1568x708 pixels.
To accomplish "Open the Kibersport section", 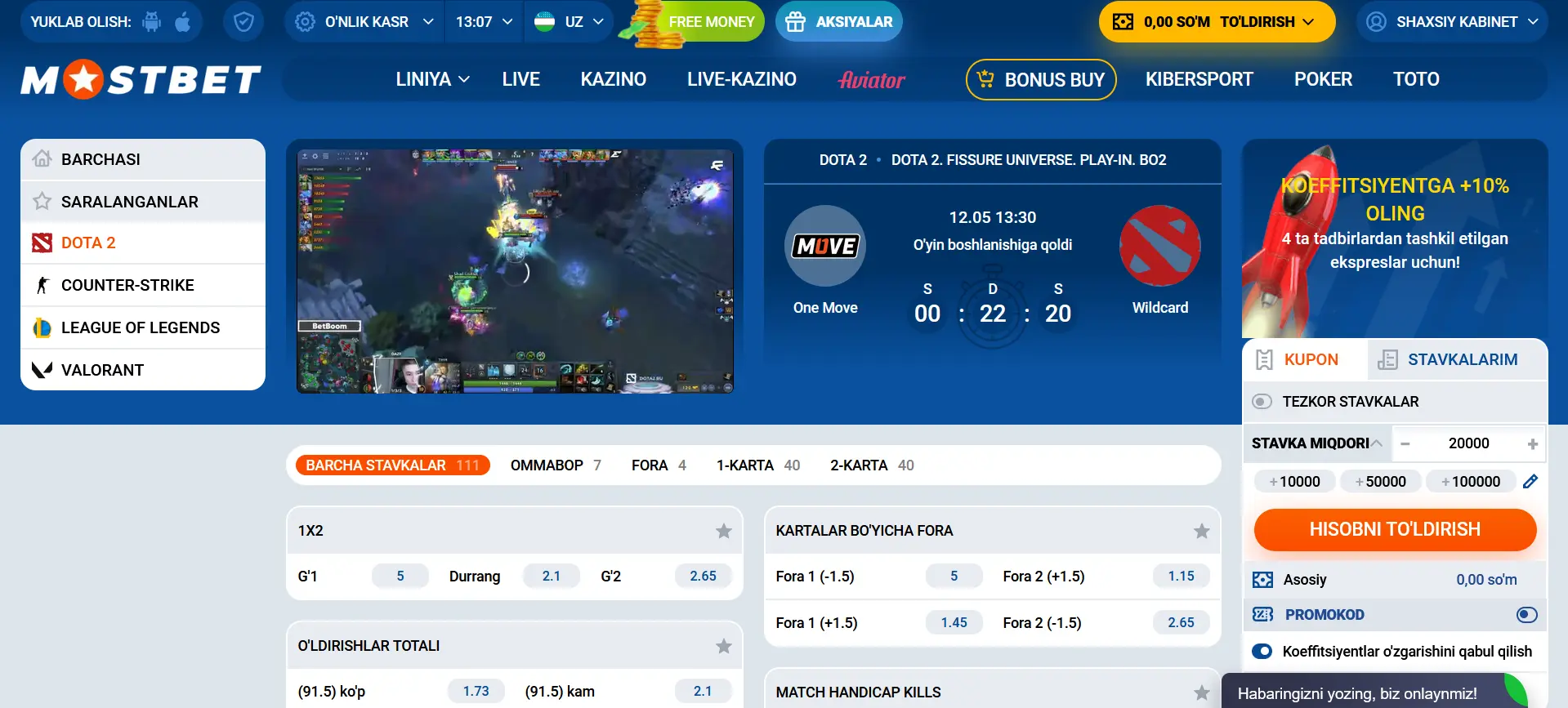I will [1199, 79].
